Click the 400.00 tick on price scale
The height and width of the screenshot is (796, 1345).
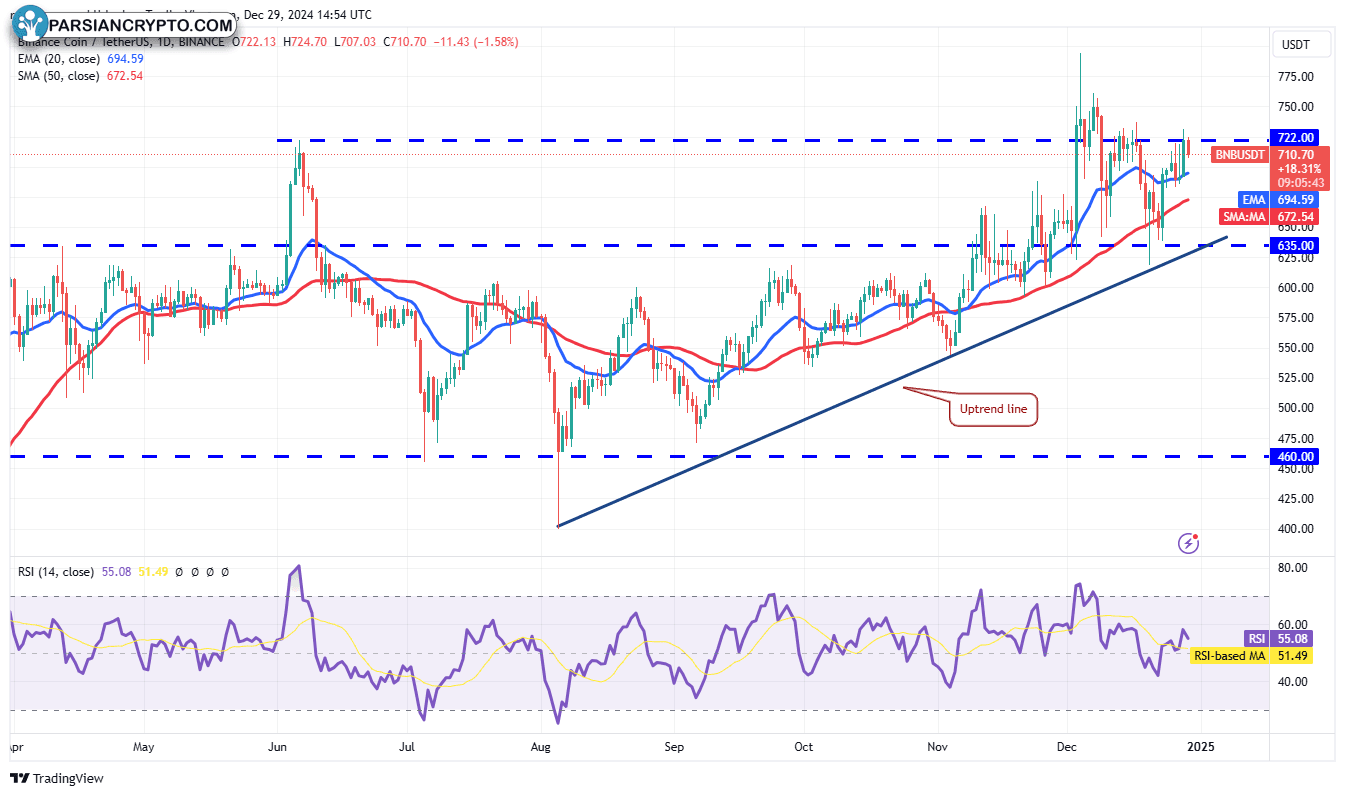(x=1295, y=528)
